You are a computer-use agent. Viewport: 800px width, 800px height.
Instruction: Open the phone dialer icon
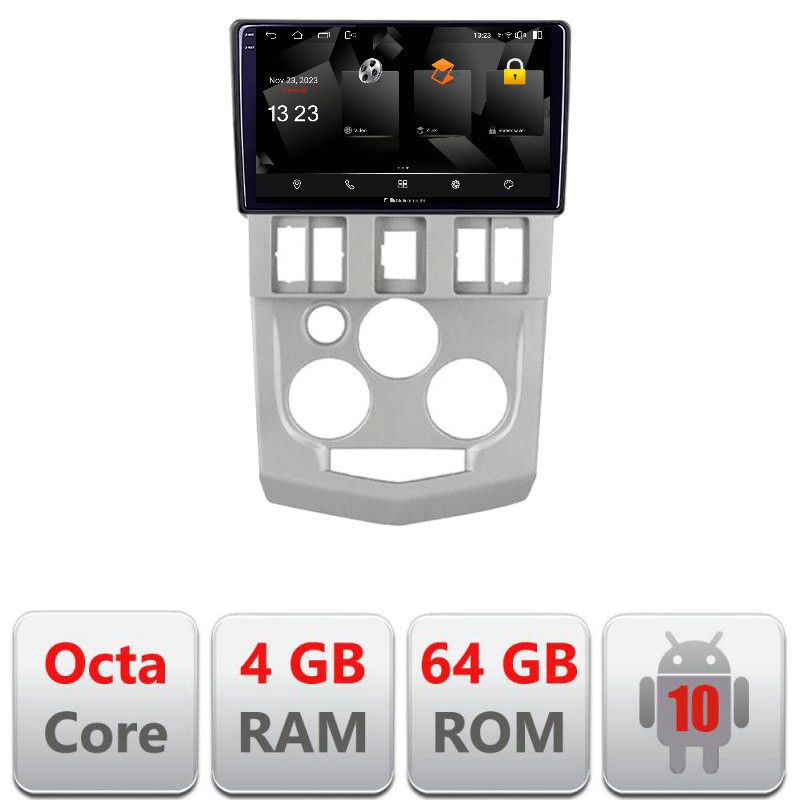[x=349, y=184]
